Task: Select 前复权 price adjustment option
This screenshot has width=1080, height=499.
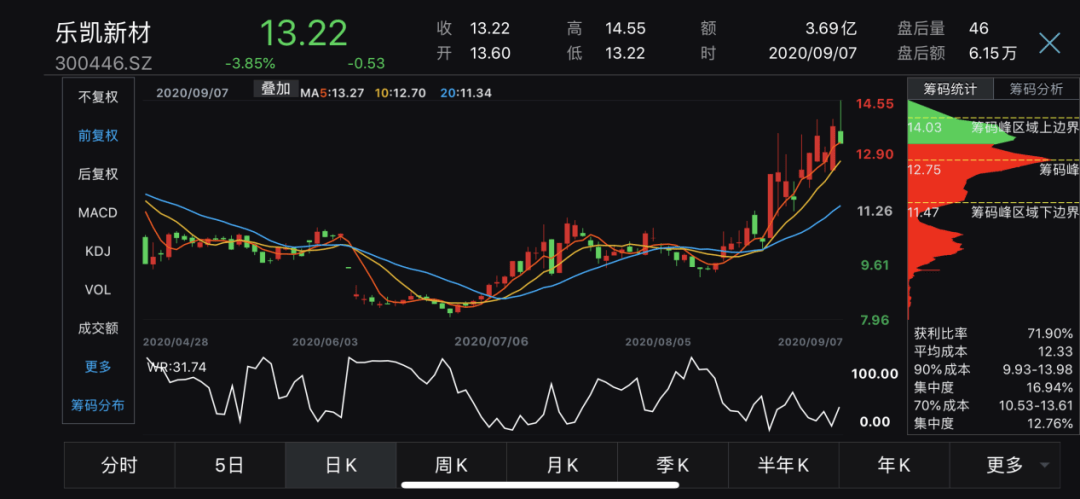Action: coord(98,136)
